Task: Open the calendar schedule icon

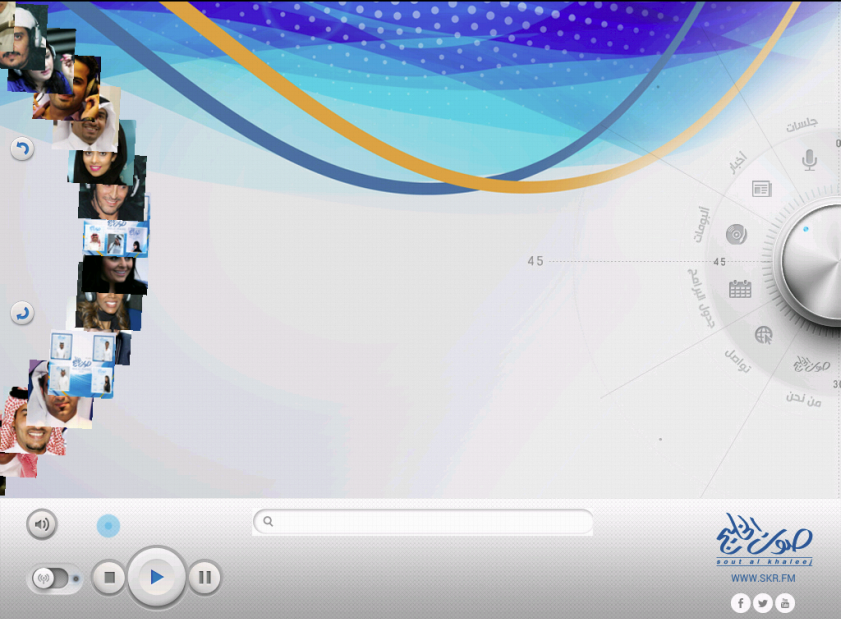Action: pyautogui.click(x=740, y=289)
